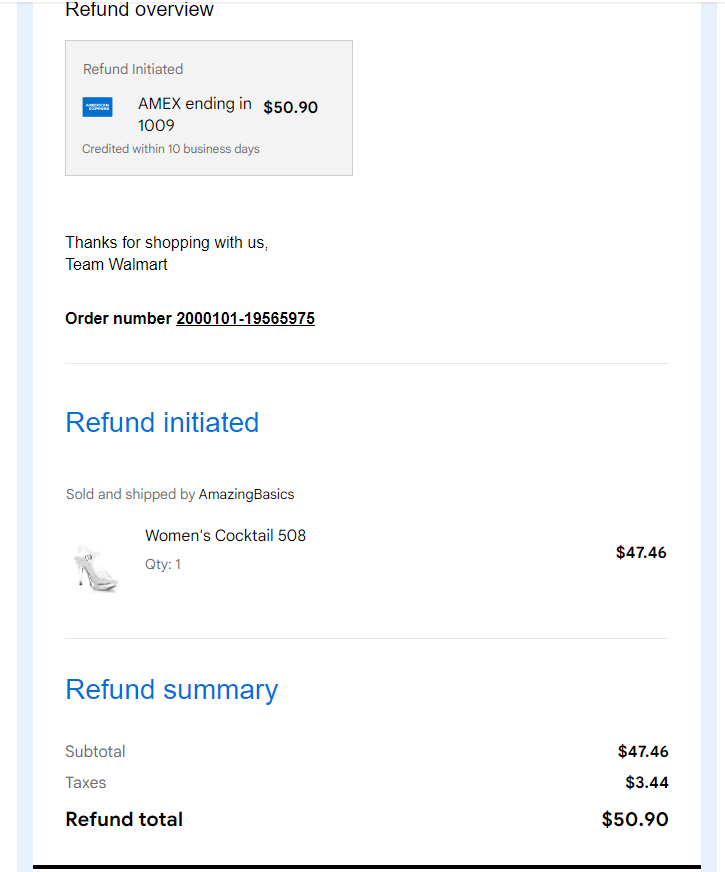Viewport: 725px width, 872px height.
Task: Click the Subtotal label
Action: (x=95, y=751)
